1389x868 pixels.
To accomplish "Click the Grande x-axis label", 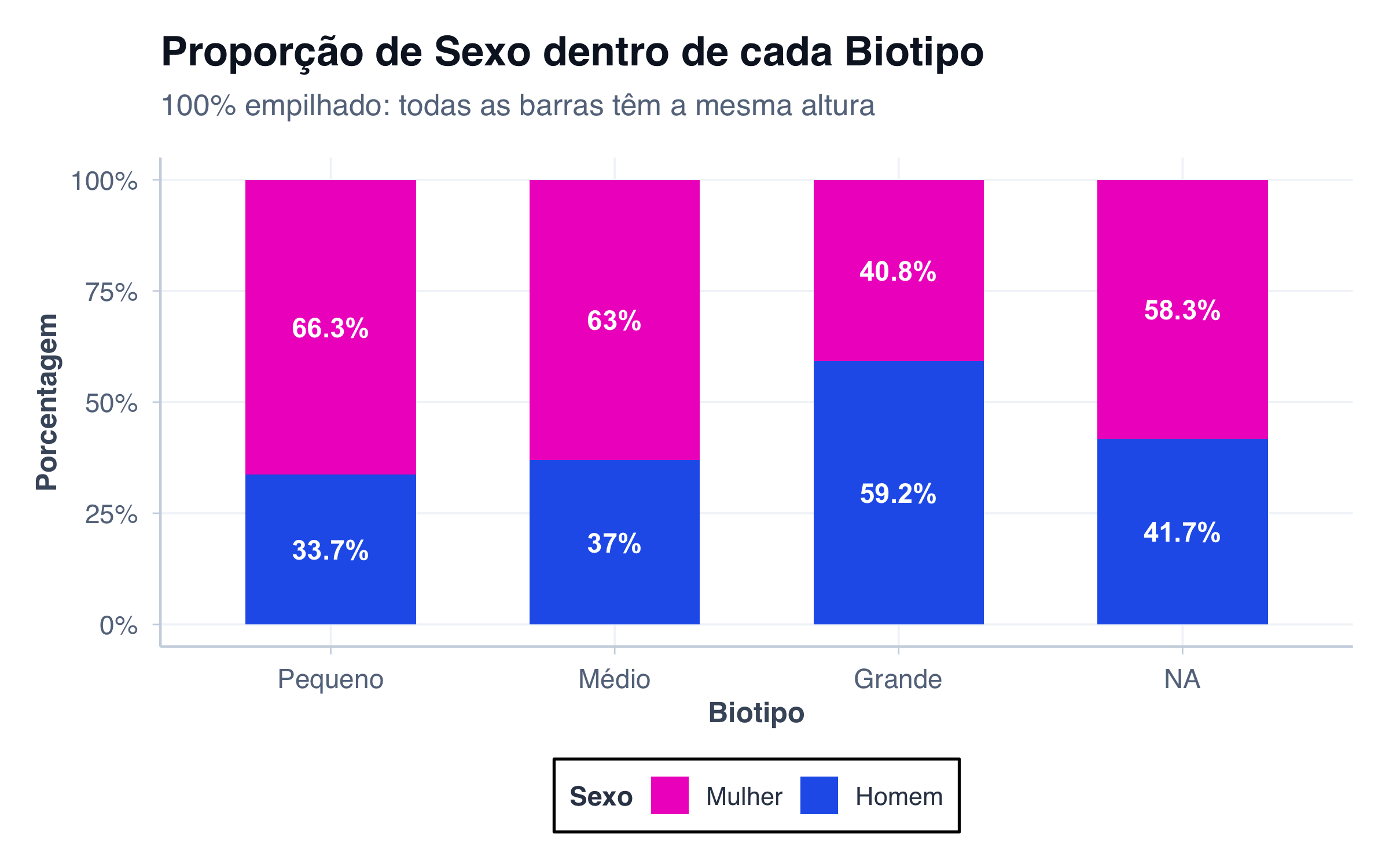I will pyautogui.click(x=898, y=679).
